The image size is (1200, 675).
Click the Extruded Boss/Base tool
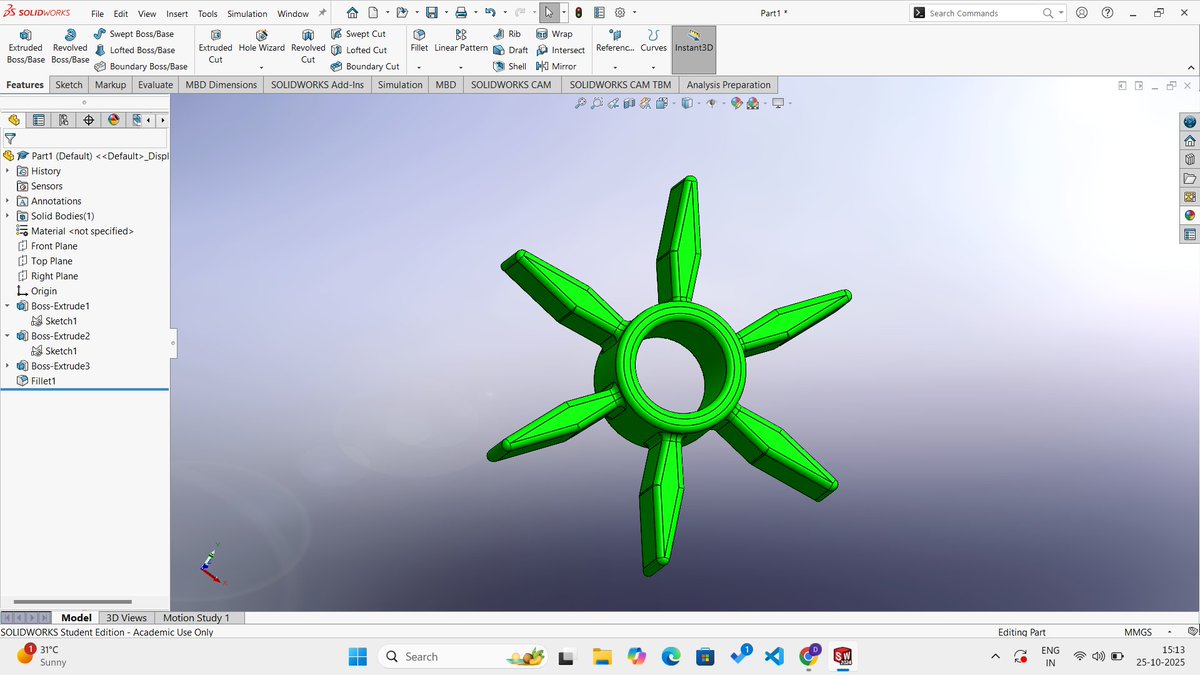(25, 46)
